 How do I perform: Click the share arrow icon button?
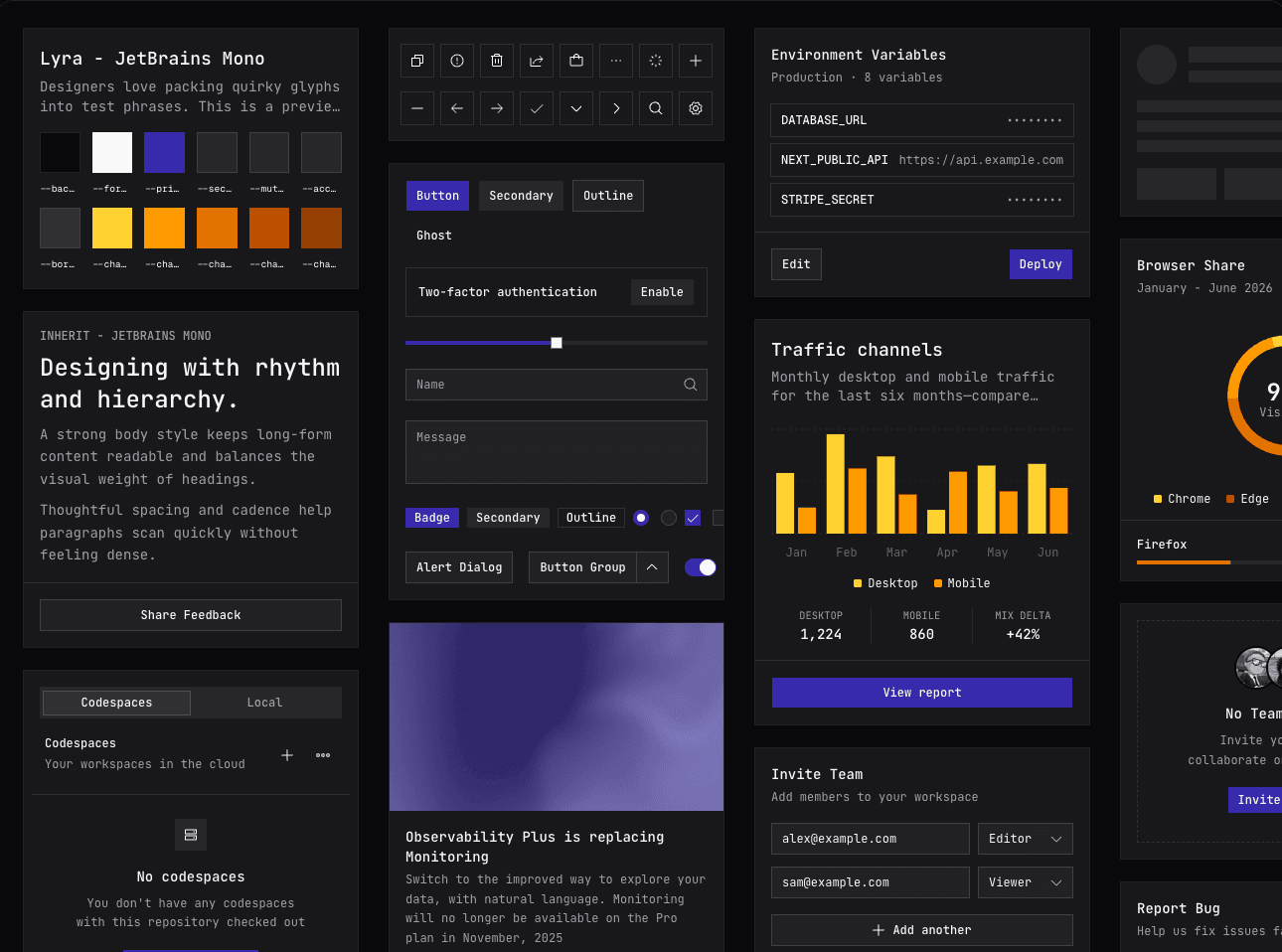tap(537, 61)
